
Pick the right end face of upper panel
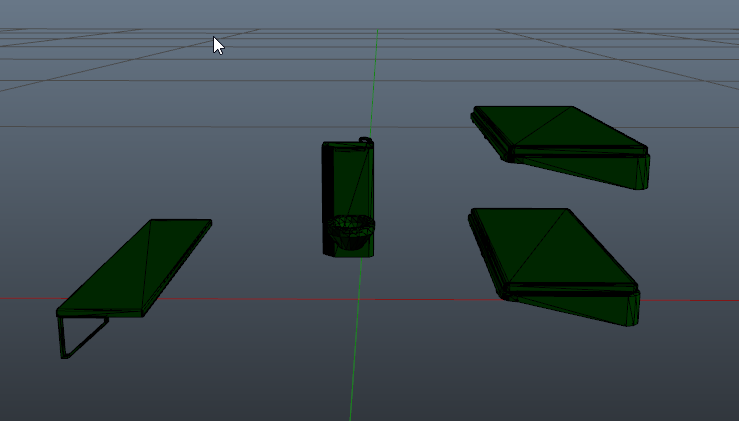click(x=643, y=171)
